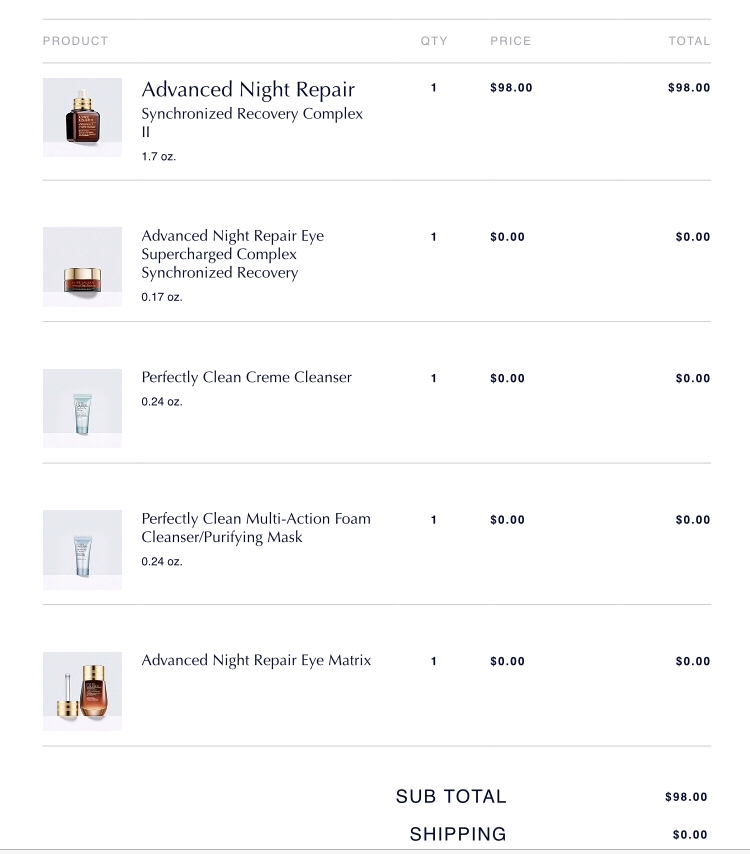Viewport: 750px width, 854px height.
Task: Click the 1.7 oz. size text
Action: click(158, 156)
